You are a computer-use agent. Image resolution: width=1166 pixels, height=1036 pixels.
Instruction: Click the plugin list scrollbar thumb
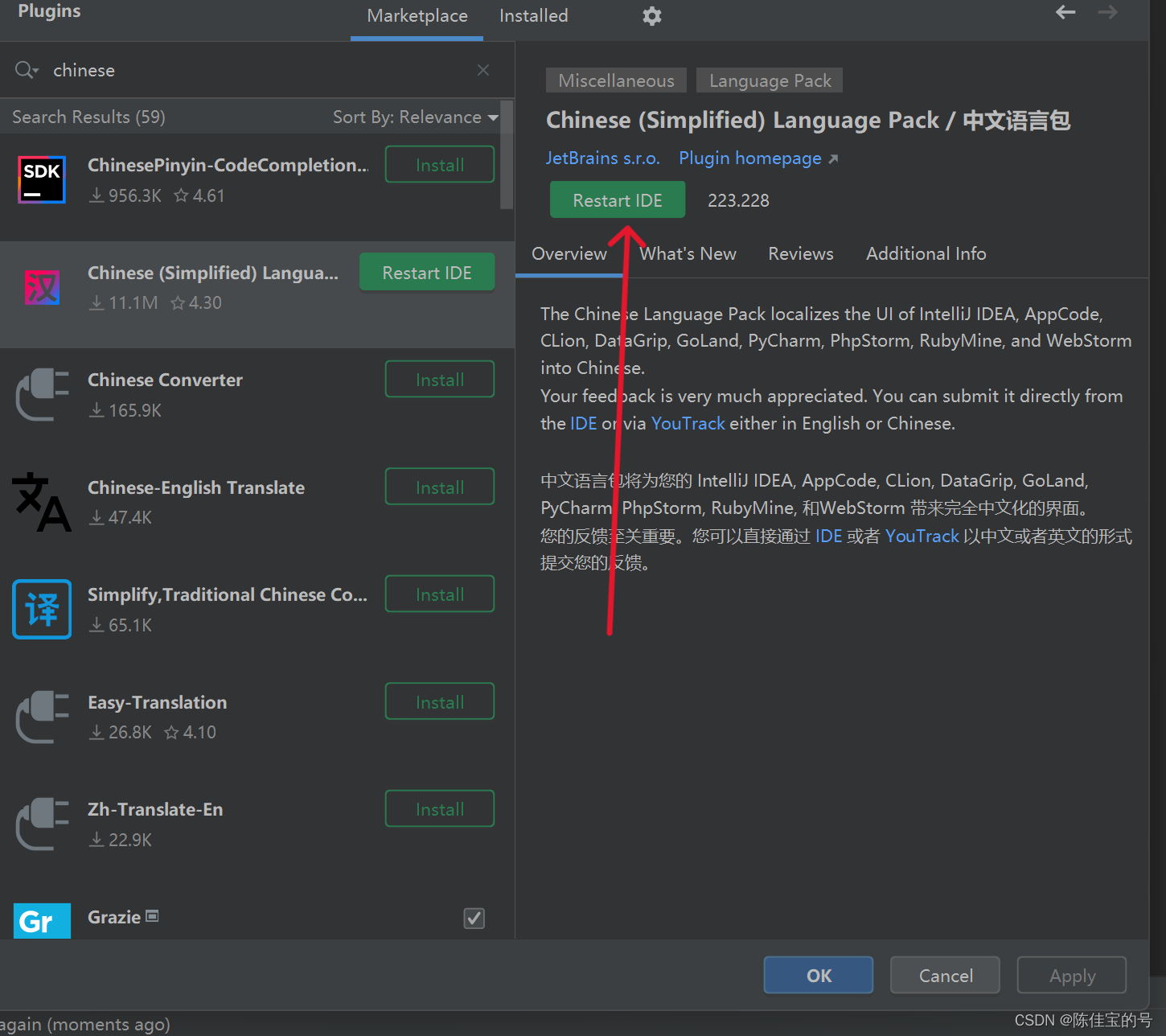pos(507,154)
